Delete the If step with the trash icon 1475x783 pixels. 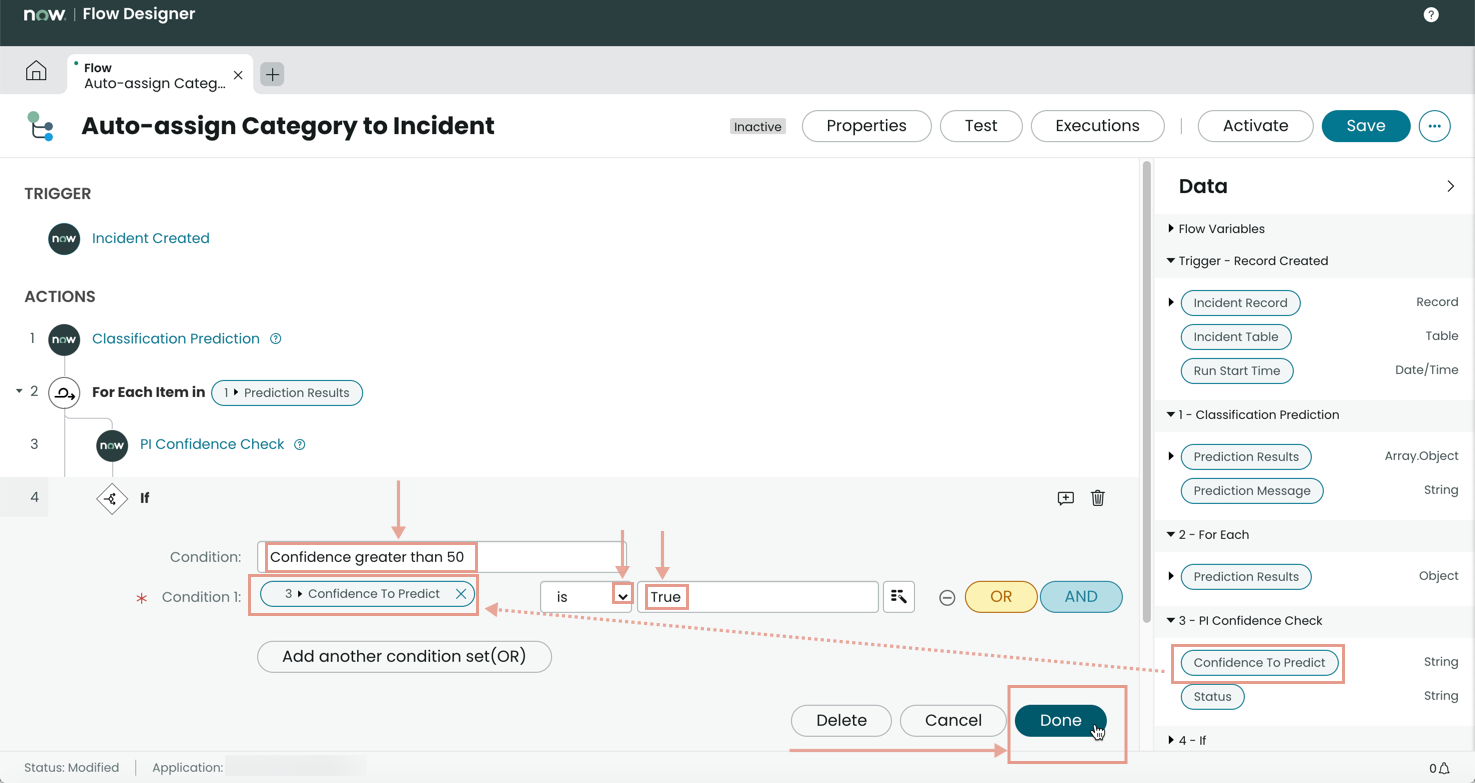1098,498
